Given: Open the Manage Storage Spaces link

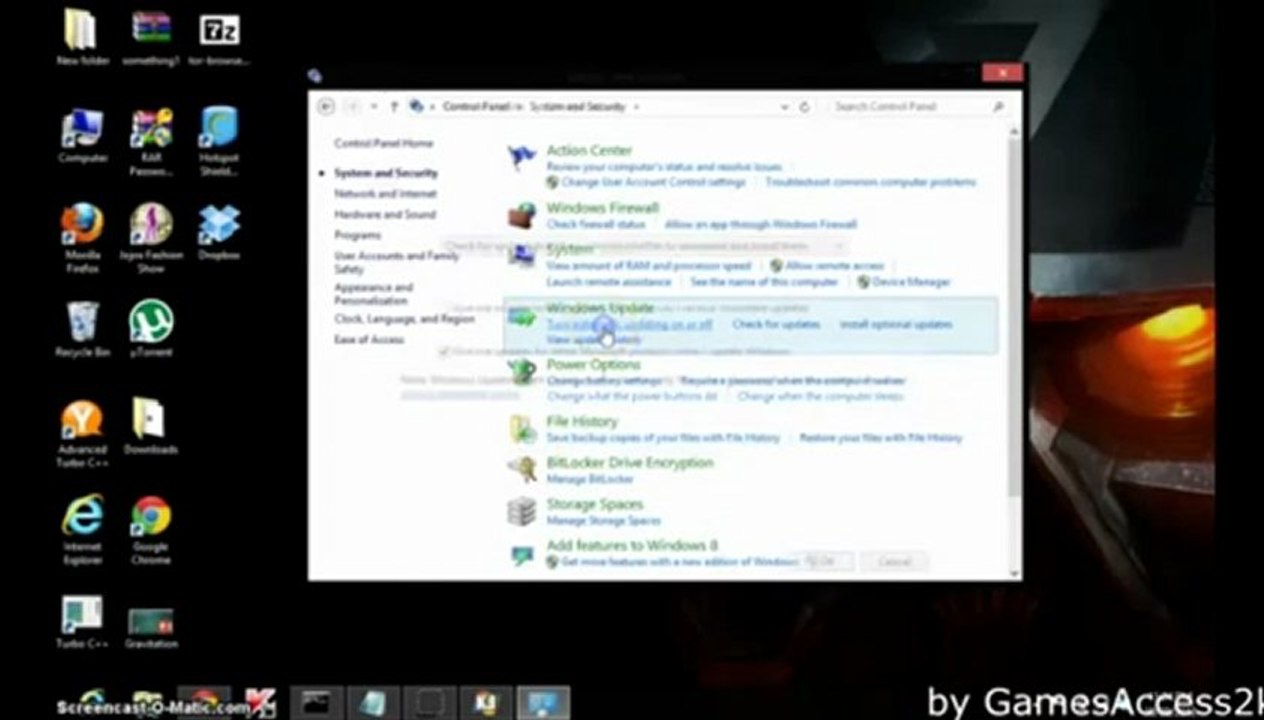Looking at the screenshot, I should tap(604, 521).
